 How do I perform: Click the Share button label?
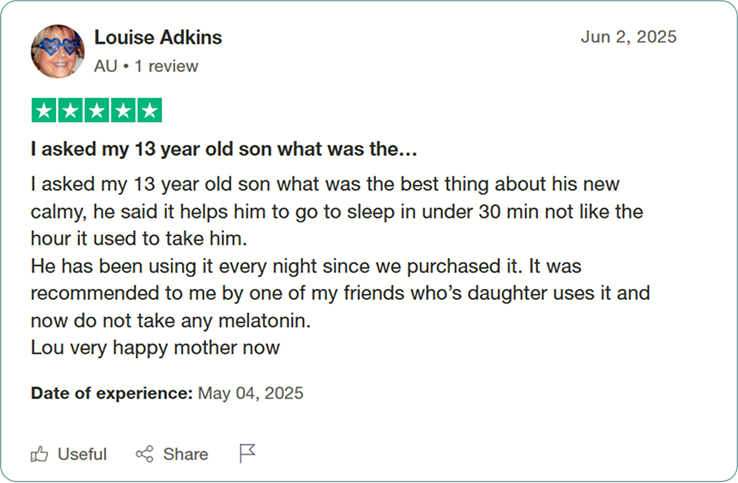click(x=185, y=454)
